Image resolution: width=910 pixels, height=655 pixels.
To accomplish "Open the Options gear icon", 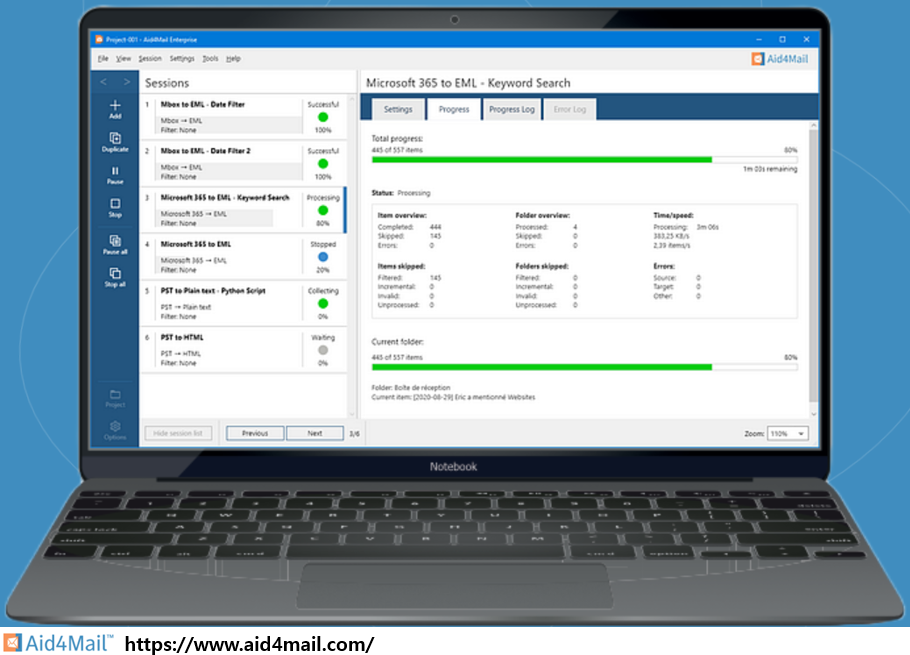I will coord(115,428).
